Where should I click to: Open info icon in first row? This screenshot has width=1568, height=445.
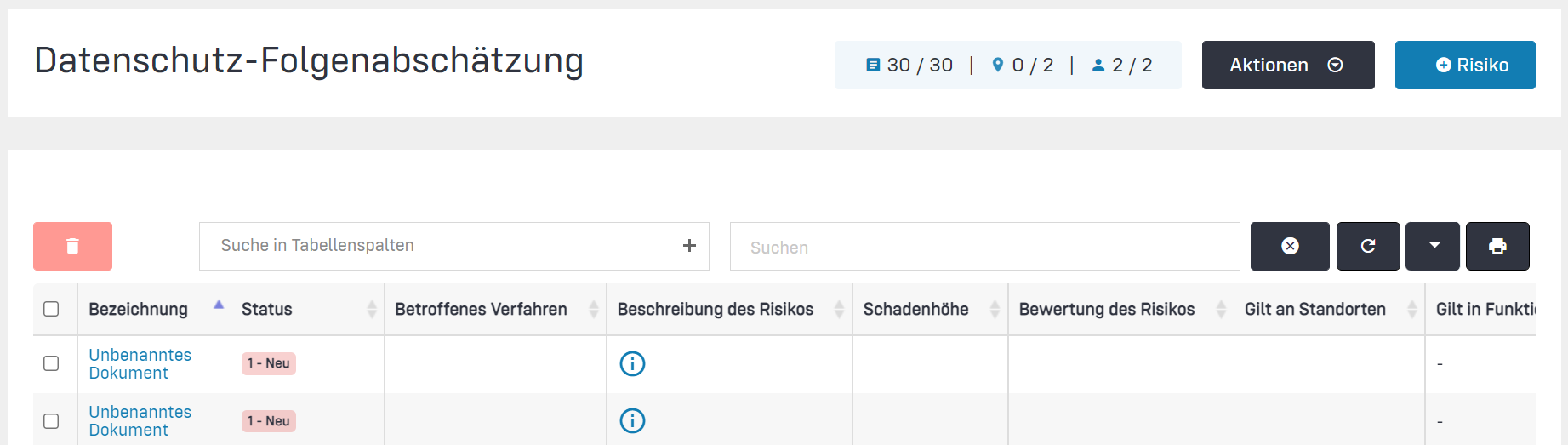(632, 363)
